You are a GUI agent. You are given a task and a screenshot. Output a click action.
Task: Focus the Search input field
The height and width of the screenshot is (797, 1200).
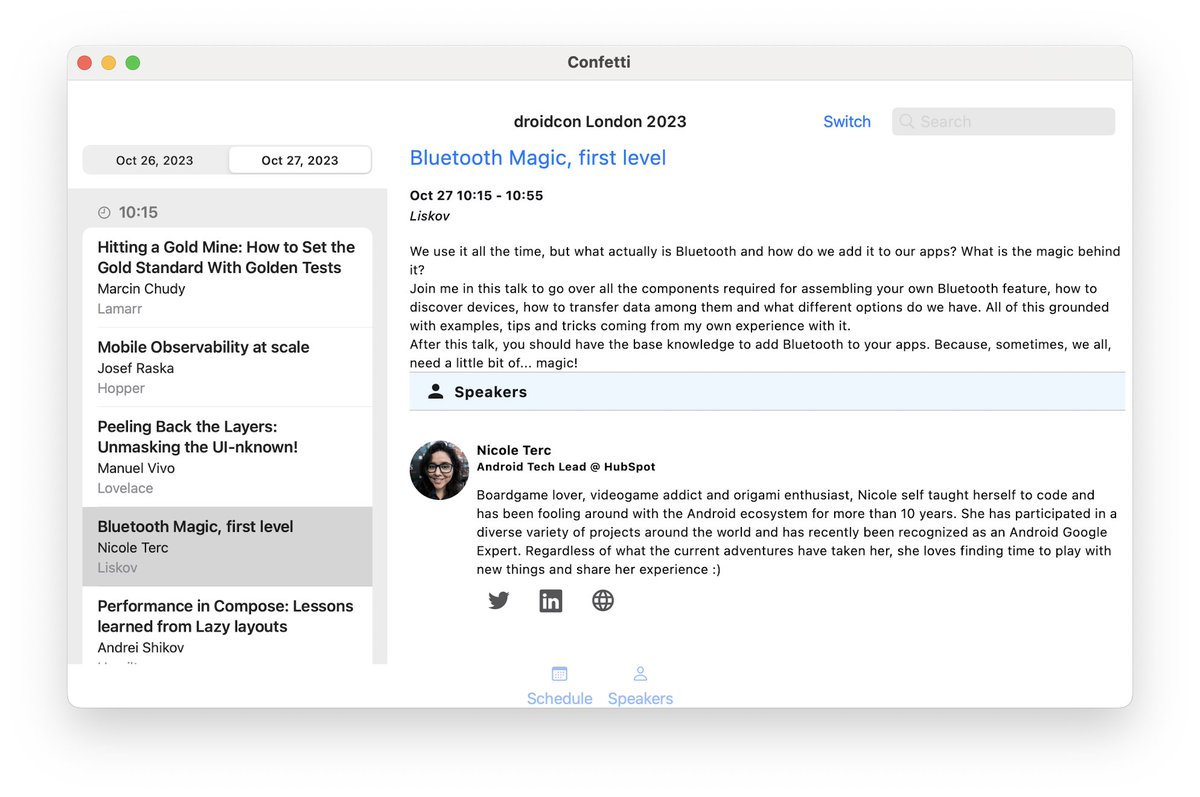pyautogui.click(x=1003, y=121)
